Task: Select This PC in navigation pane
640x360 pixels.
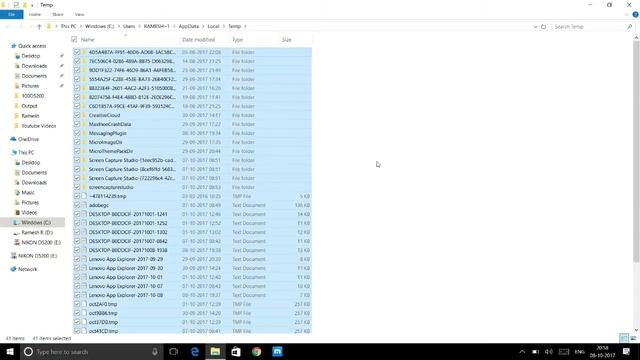Action: [26, 153]
